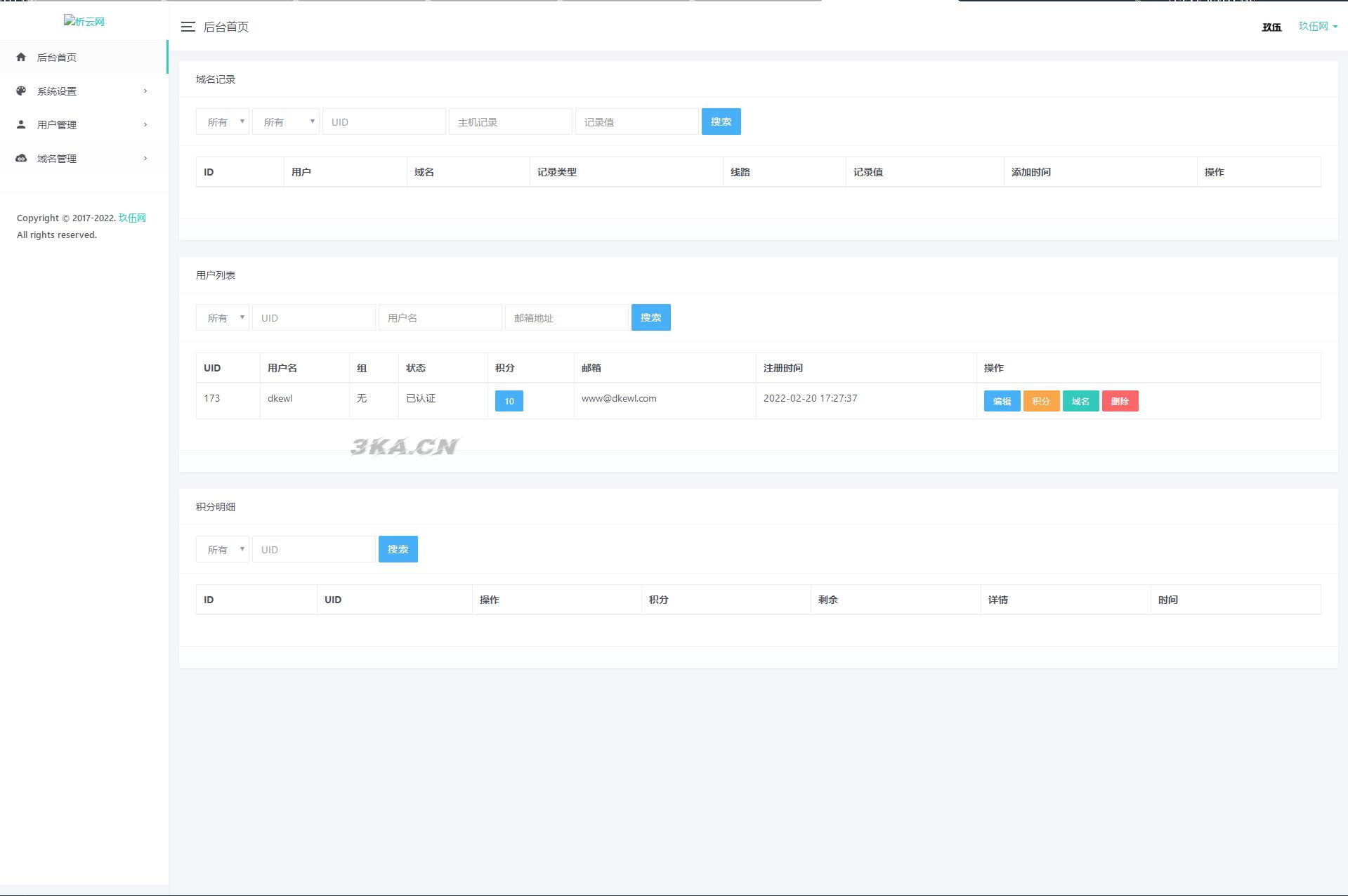Open the 所有 dropdown in 用户列表
This screenshot has width=1348, height=896.
tap(223, 317)
